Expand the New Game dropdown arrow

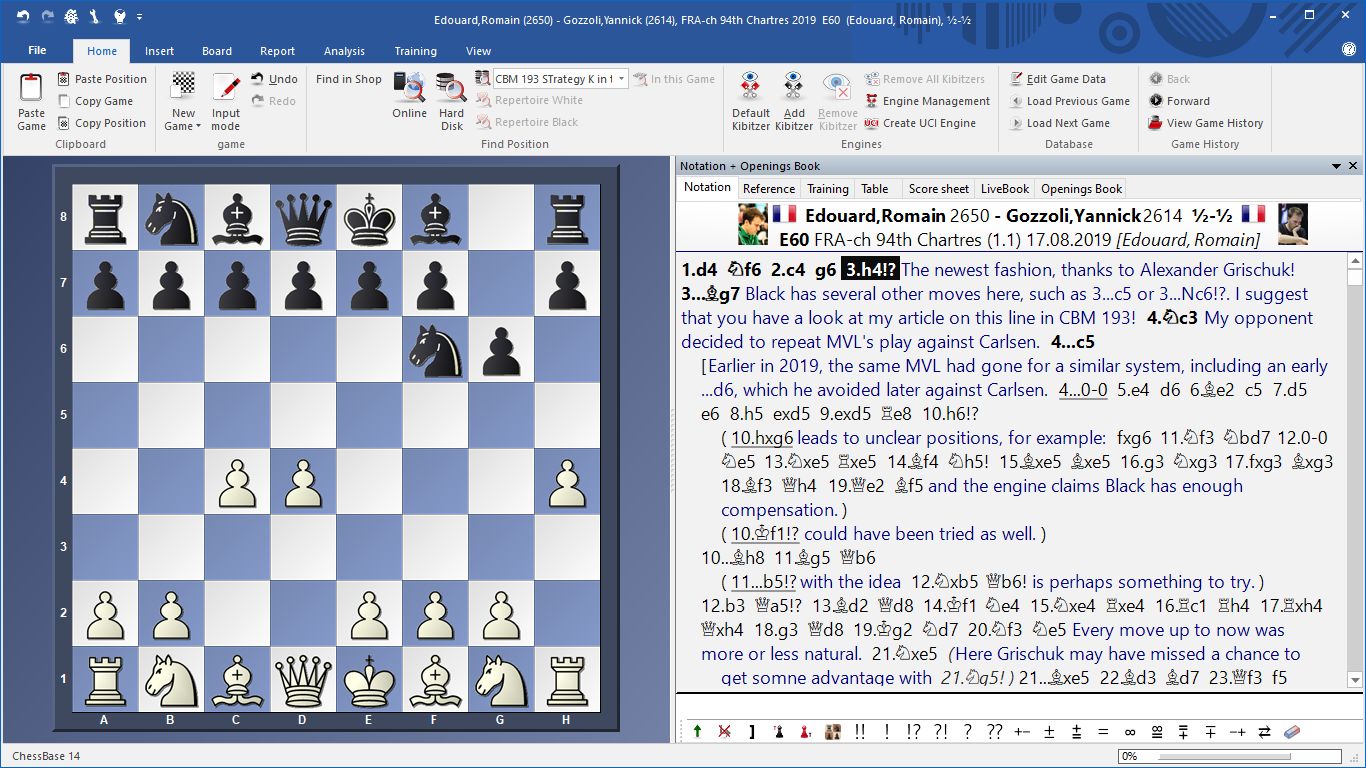pyautogui.click(x=198, y=127)
